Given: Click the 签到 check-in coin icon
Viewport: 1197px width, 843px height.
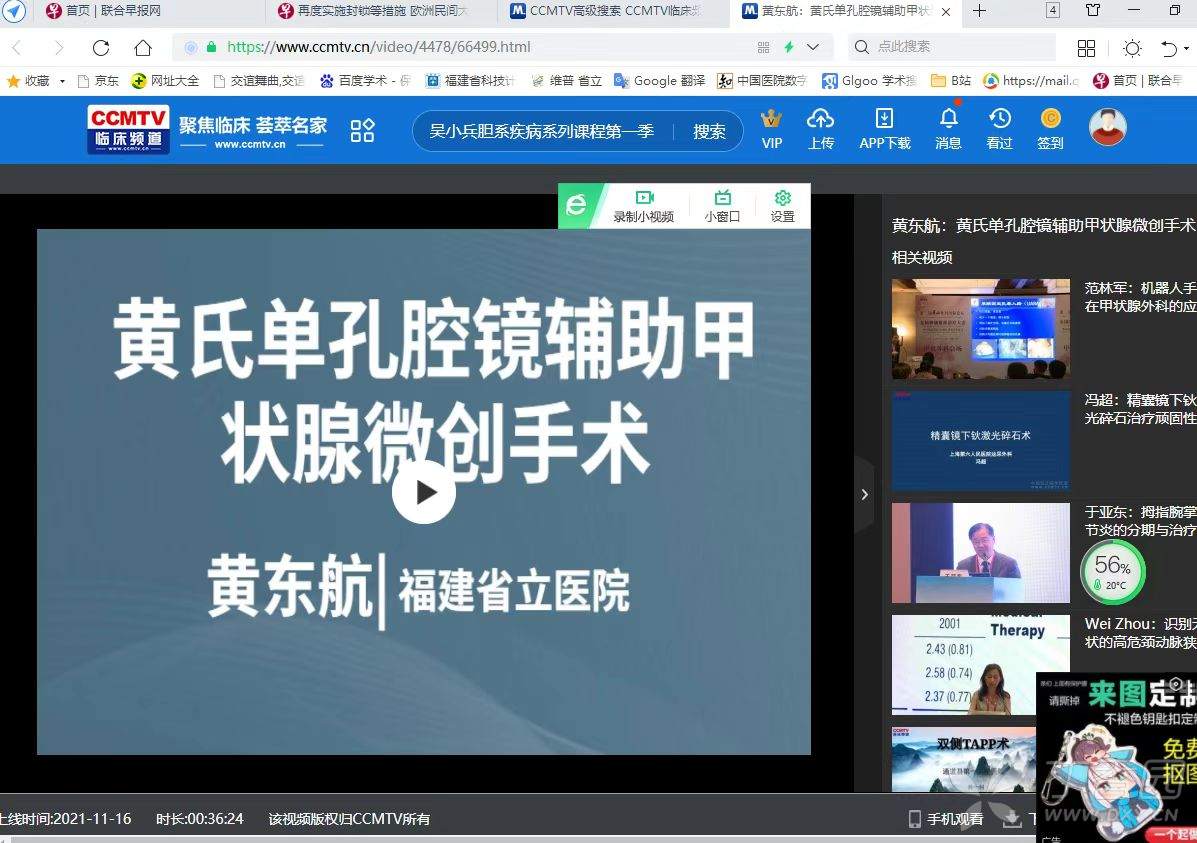Looking at the screenshot, I should (x=1050, y=119).
